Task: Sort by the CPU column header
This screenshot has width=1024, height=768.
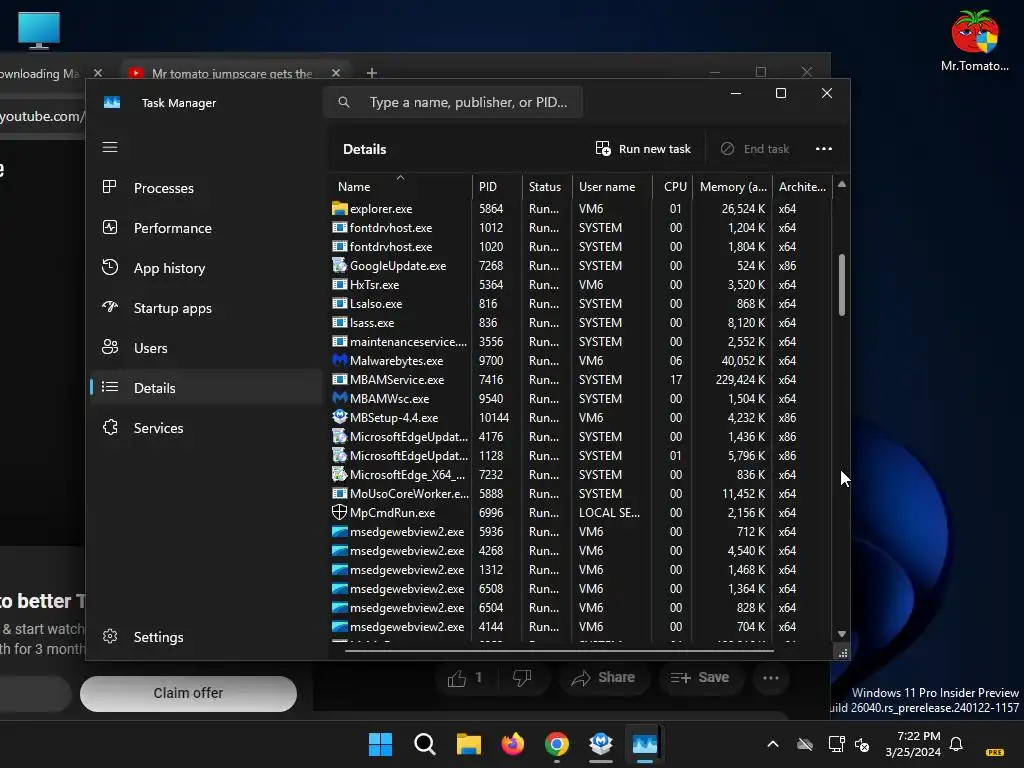Action: pos(672,186)
